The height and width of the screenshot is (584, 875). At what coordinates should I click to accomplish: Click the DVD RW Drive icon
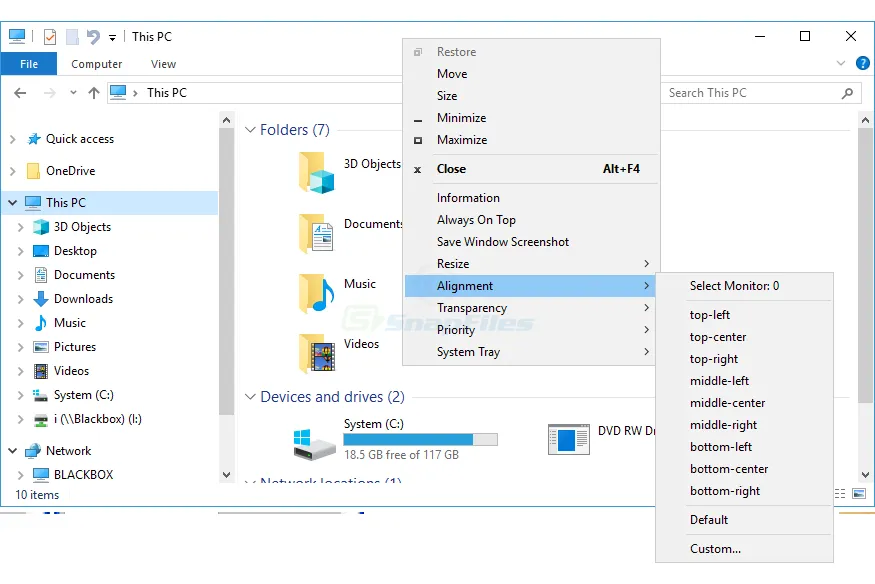[x=569, y=440]
